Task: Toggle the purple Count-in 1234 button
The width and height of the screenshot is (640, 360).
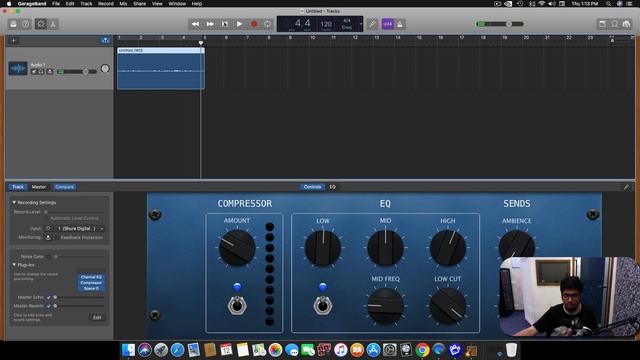Action: 387,24
